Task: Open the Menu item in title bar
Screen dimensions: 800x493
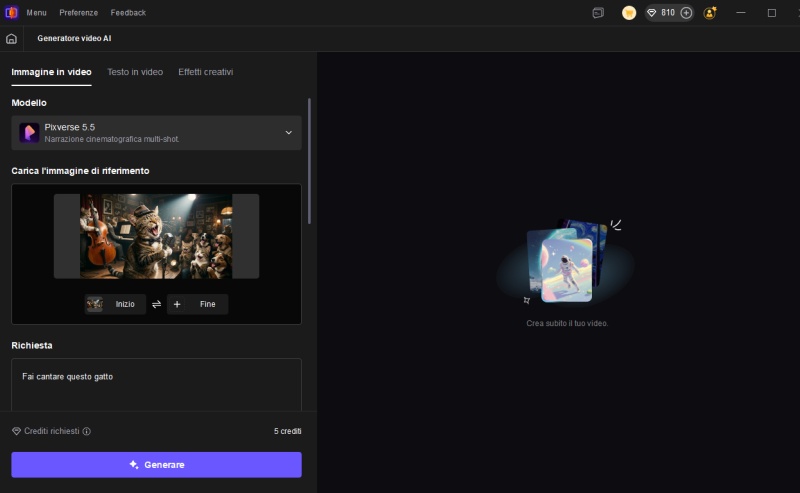Action: pyautogui.click(x=36, y=13)
